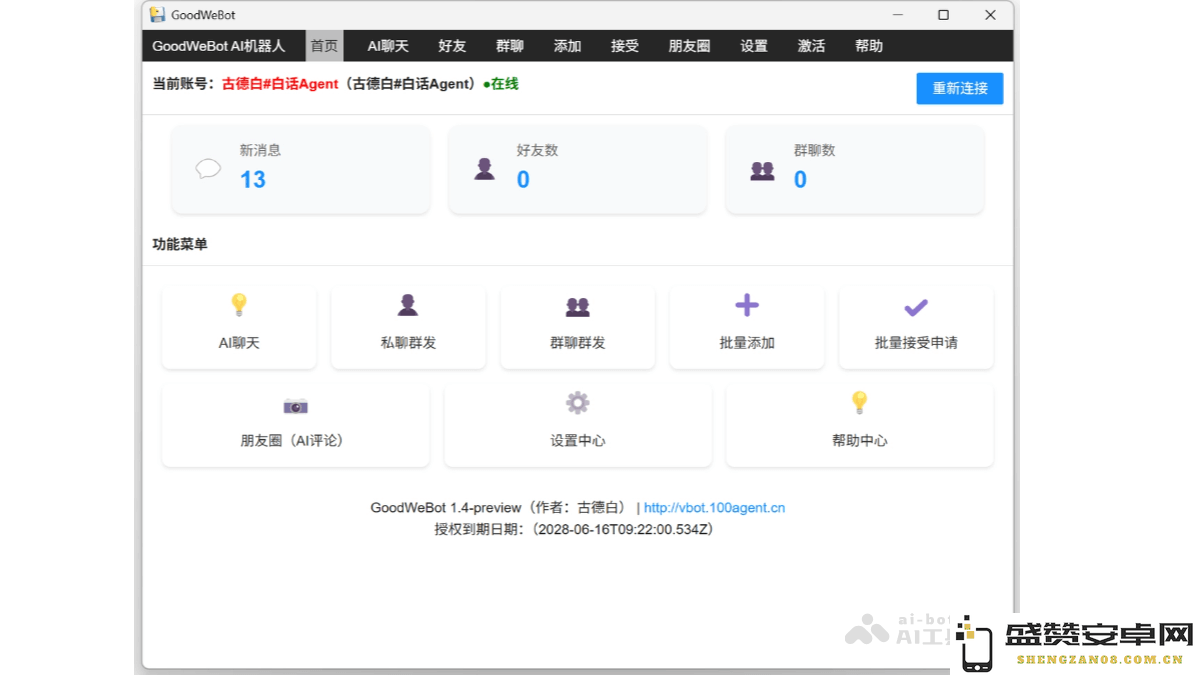Go to the 好友 menu item

[x=452, y=46]
